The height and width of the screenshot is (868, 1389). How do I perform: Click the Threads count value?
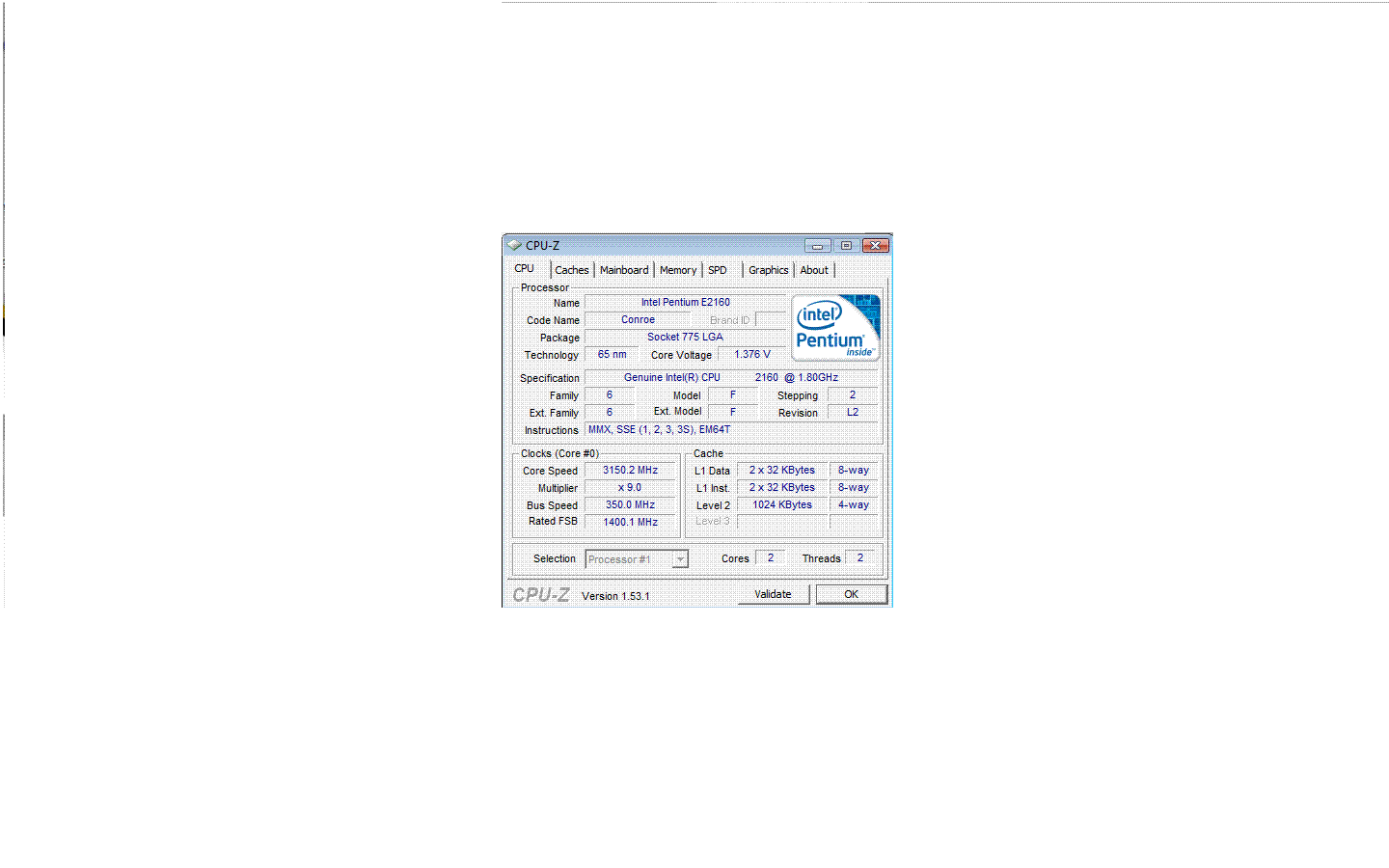pos(860,557)
